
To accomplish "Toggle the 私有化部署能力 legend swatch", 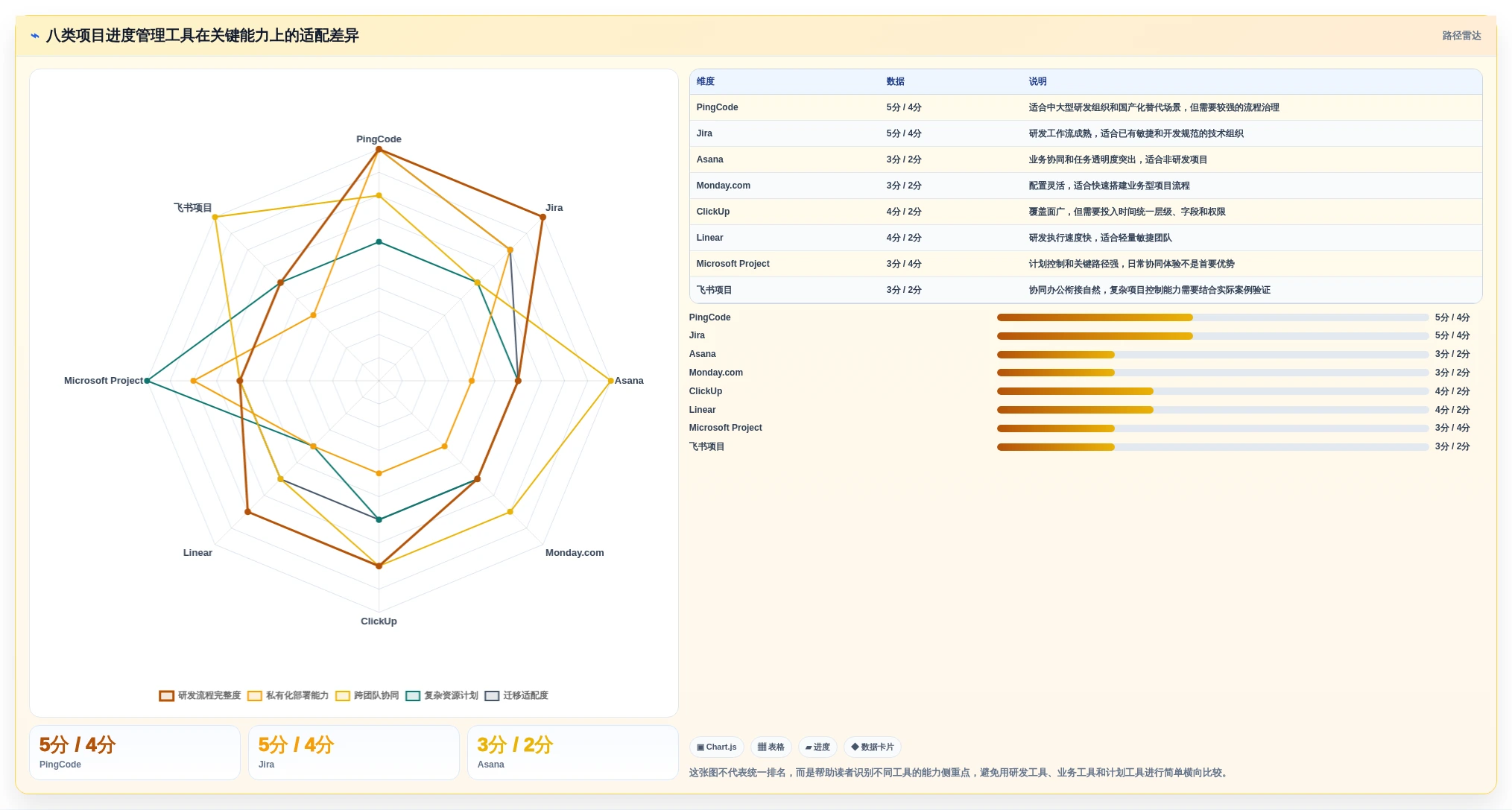I will tap(255, 696).
